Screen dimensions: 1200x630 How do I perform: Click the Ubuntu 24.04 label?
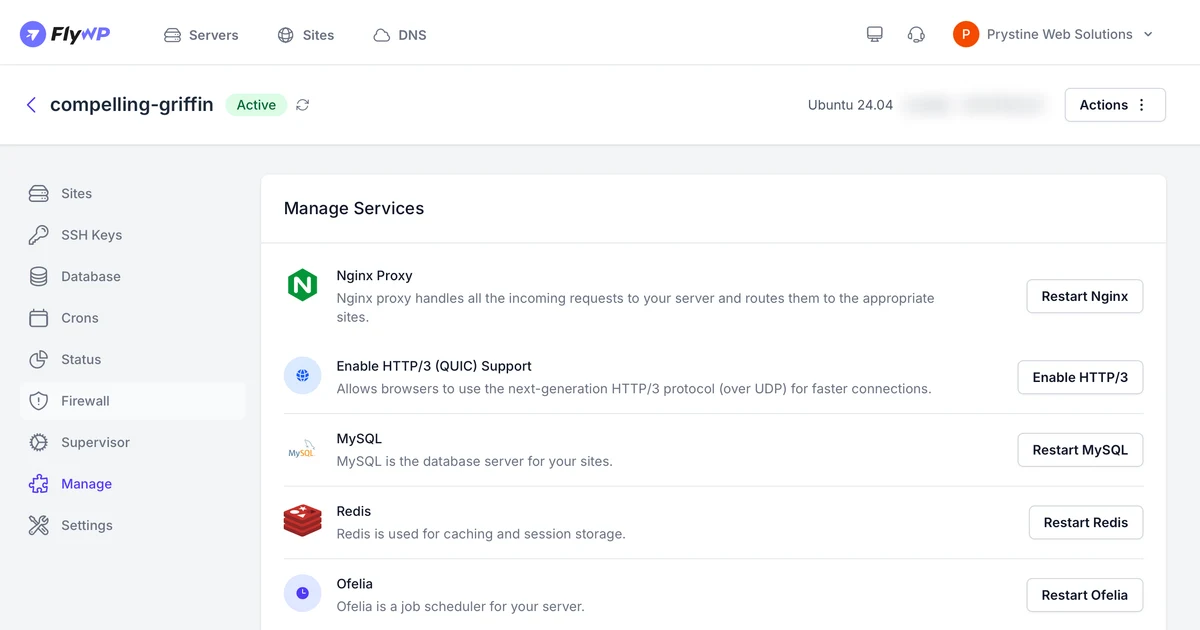850,105
